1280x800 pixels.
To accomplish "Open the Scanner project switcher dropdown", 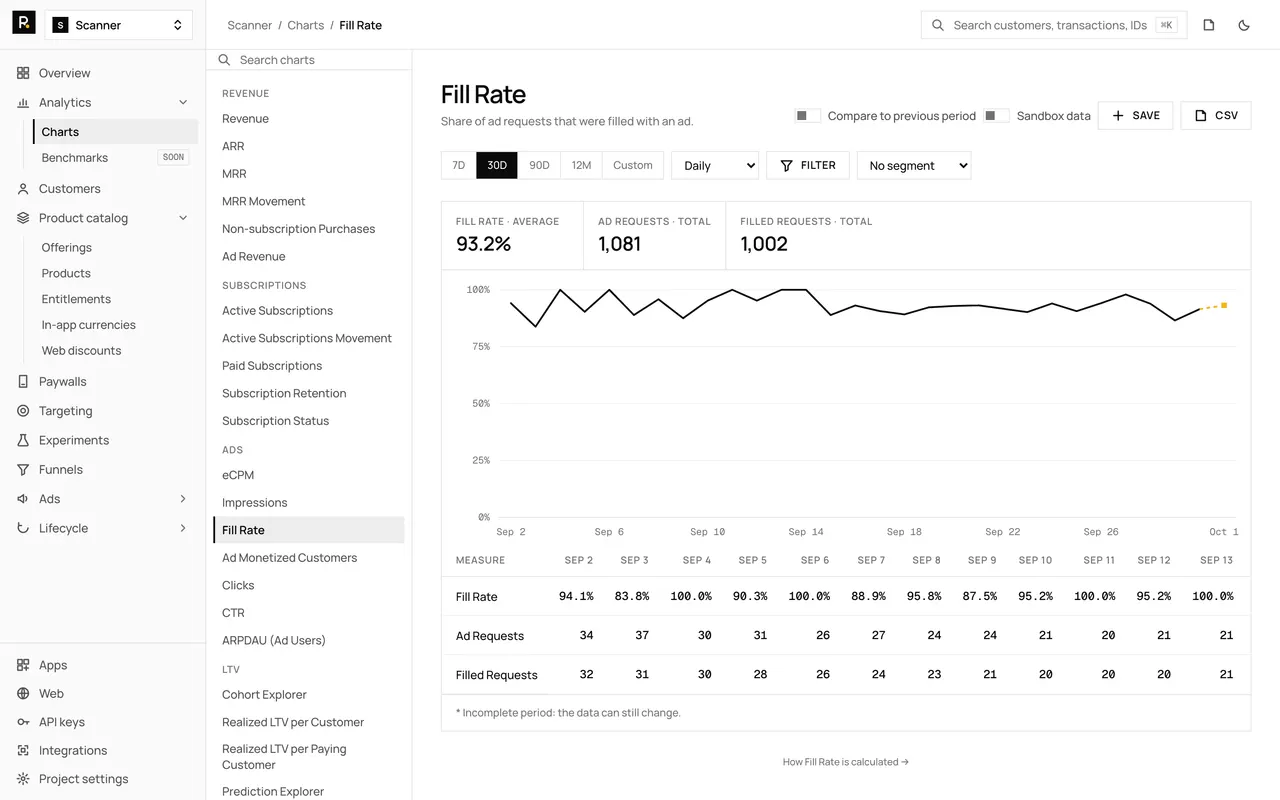I will 119,25.
